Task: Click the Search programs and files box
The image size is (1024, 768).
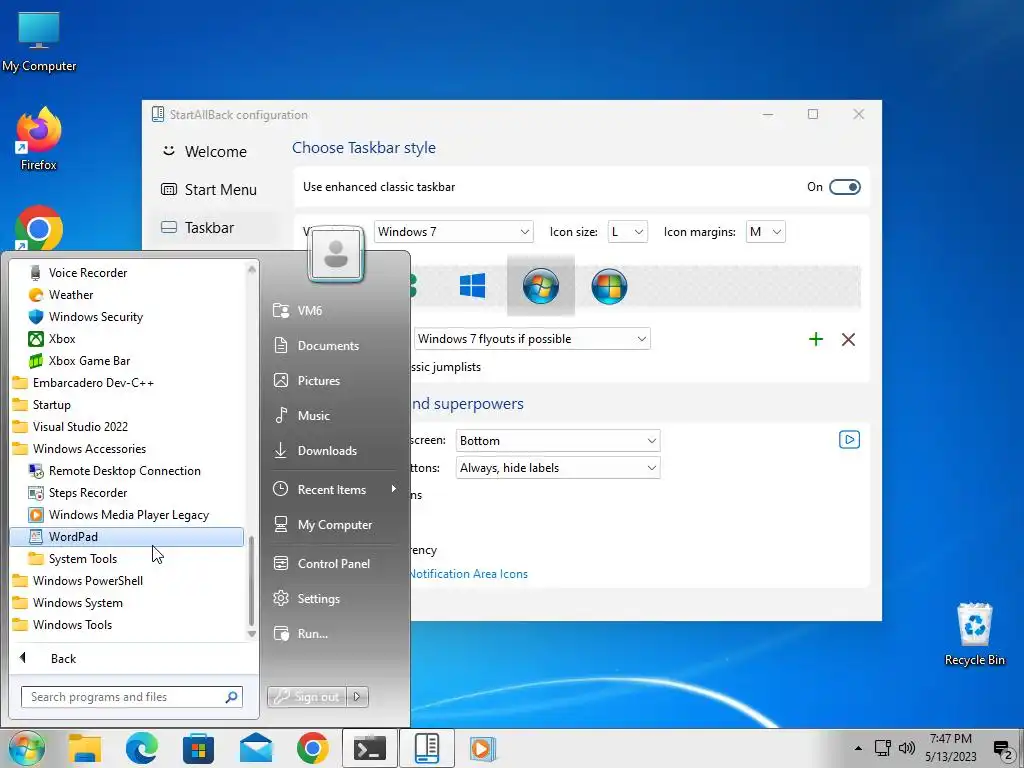Action: pos(131,697)
